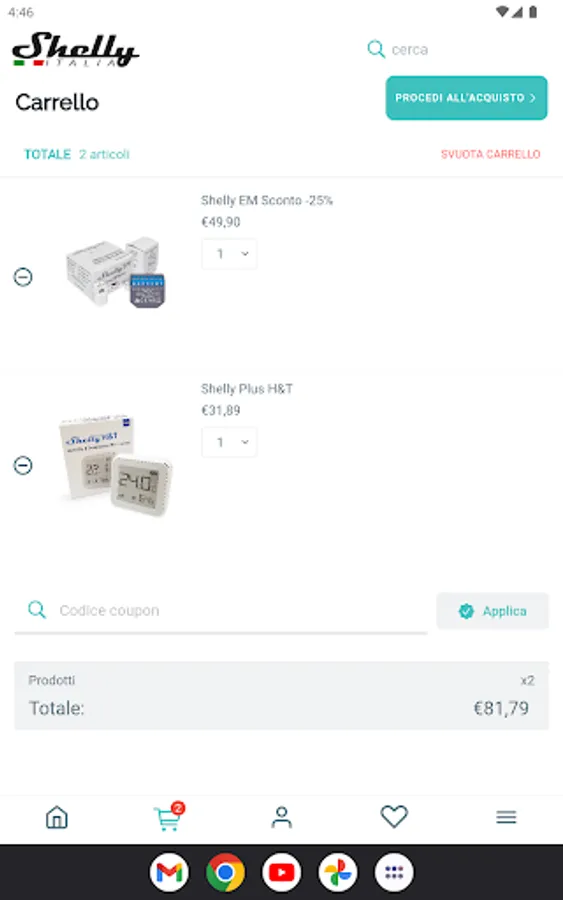Open the home tab in bottom navigation
Viewport: 563px width, 900px height.
[57, 817]
